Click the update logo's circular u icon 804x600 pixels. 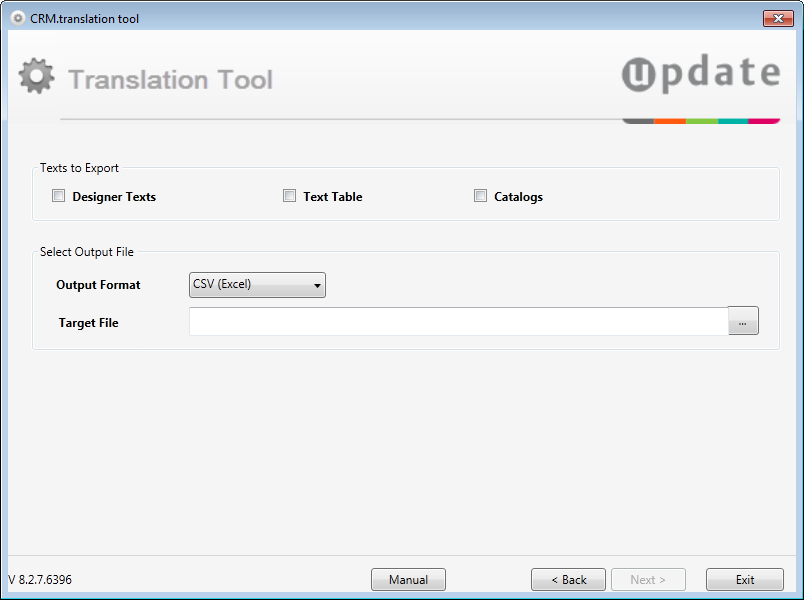coord(638,74)
